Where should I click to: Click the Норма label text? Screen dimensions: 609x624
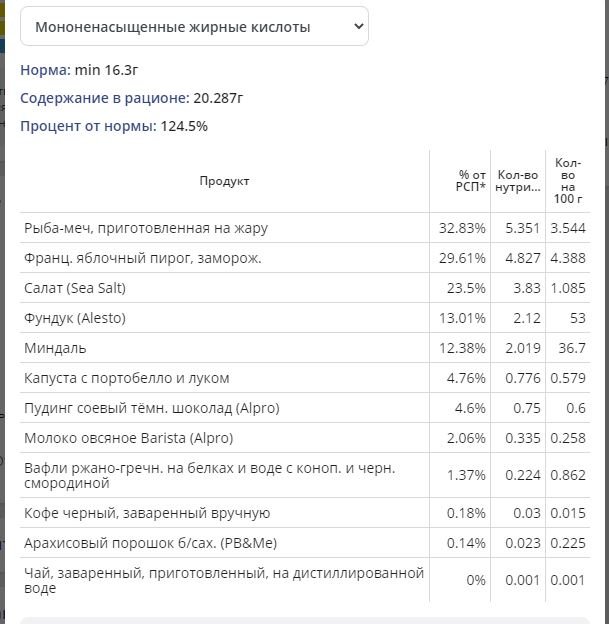click(x=45, y=70)
